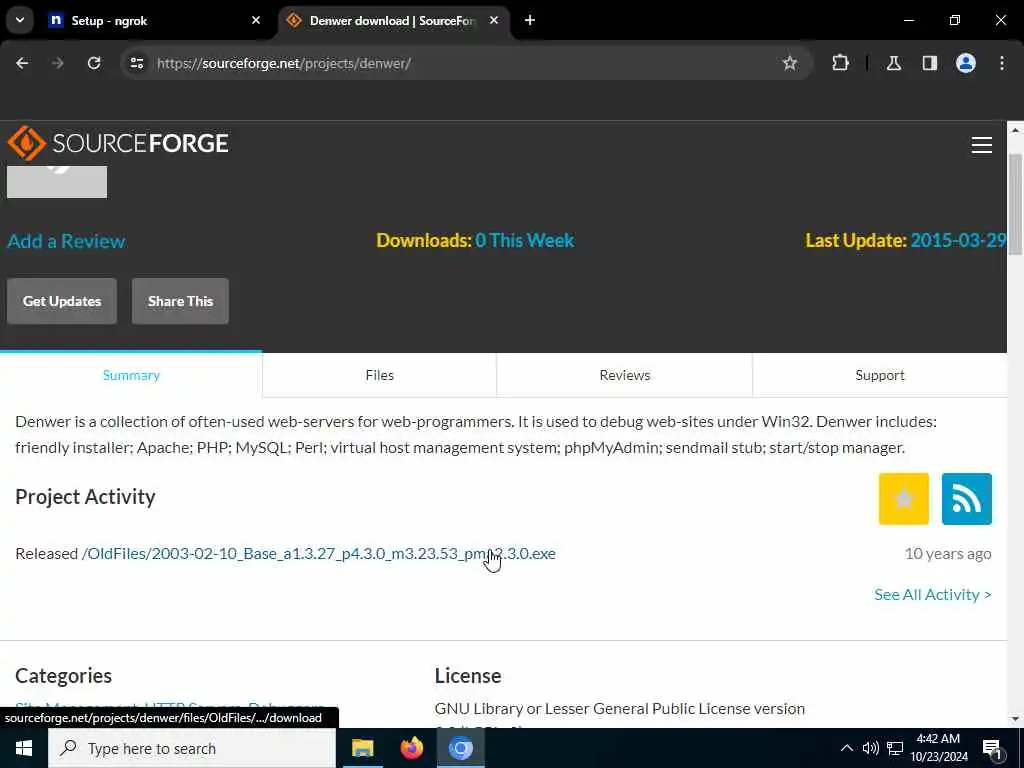Open the volume speaker tray icon
The image size is (1024, 768).
pyautogui.click(x=871, y=748)
